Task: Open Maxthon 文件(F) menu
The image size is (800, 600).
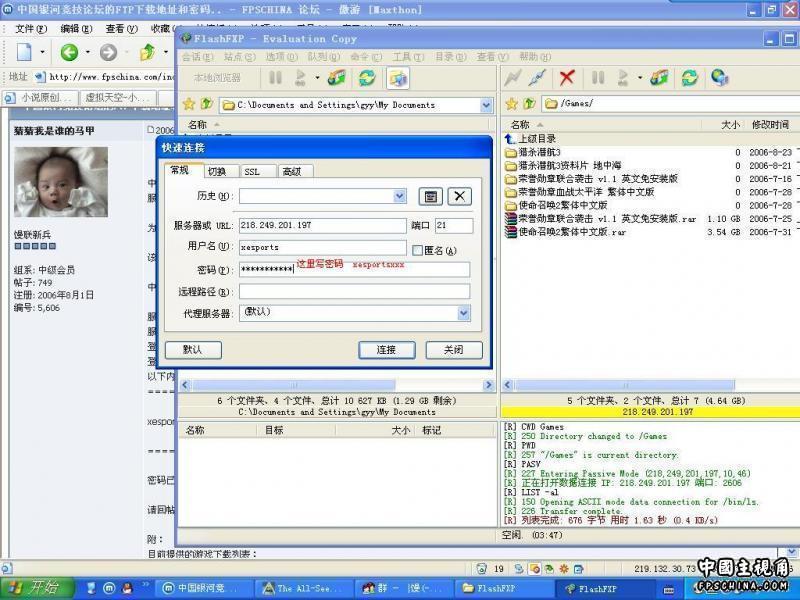Action: 31,29
